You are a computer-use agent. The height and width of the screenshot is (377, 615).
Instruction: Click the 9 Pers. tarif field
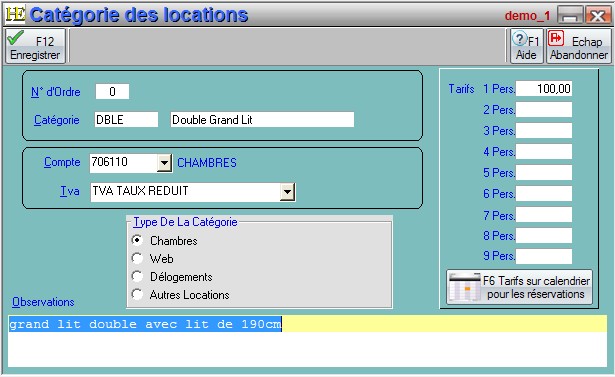544,256
